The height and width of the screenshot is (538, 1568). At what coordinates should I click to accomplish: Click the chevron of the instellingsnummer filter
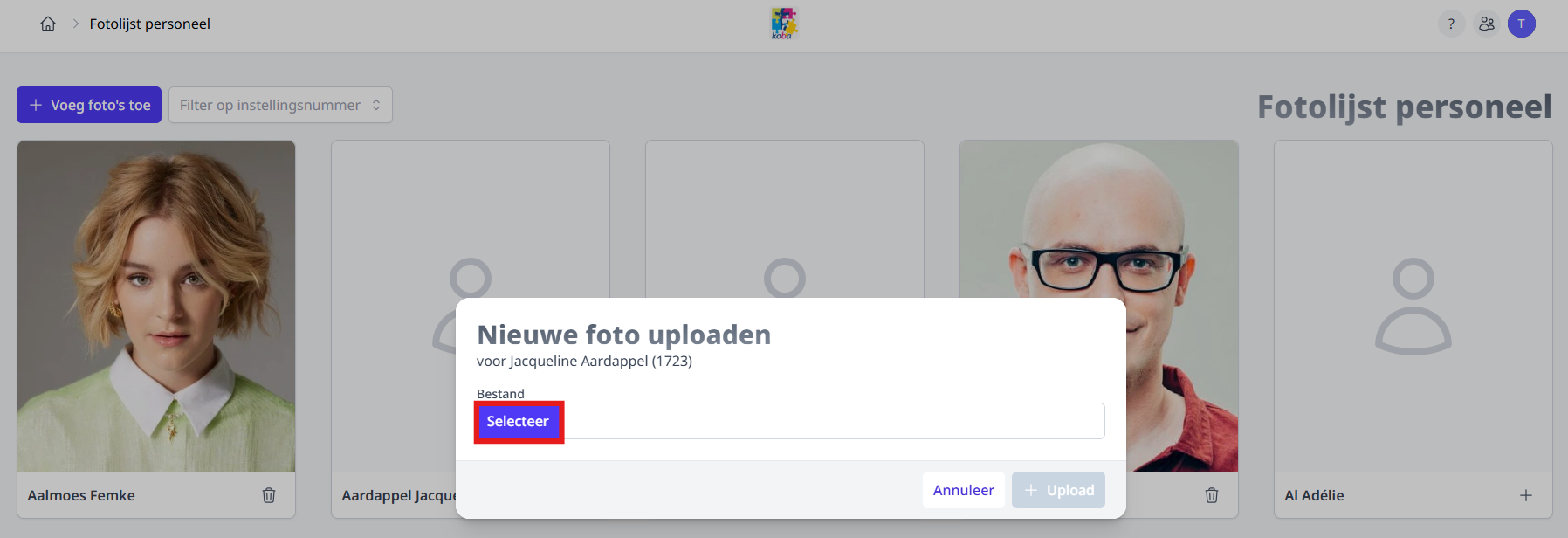[377, 105]
